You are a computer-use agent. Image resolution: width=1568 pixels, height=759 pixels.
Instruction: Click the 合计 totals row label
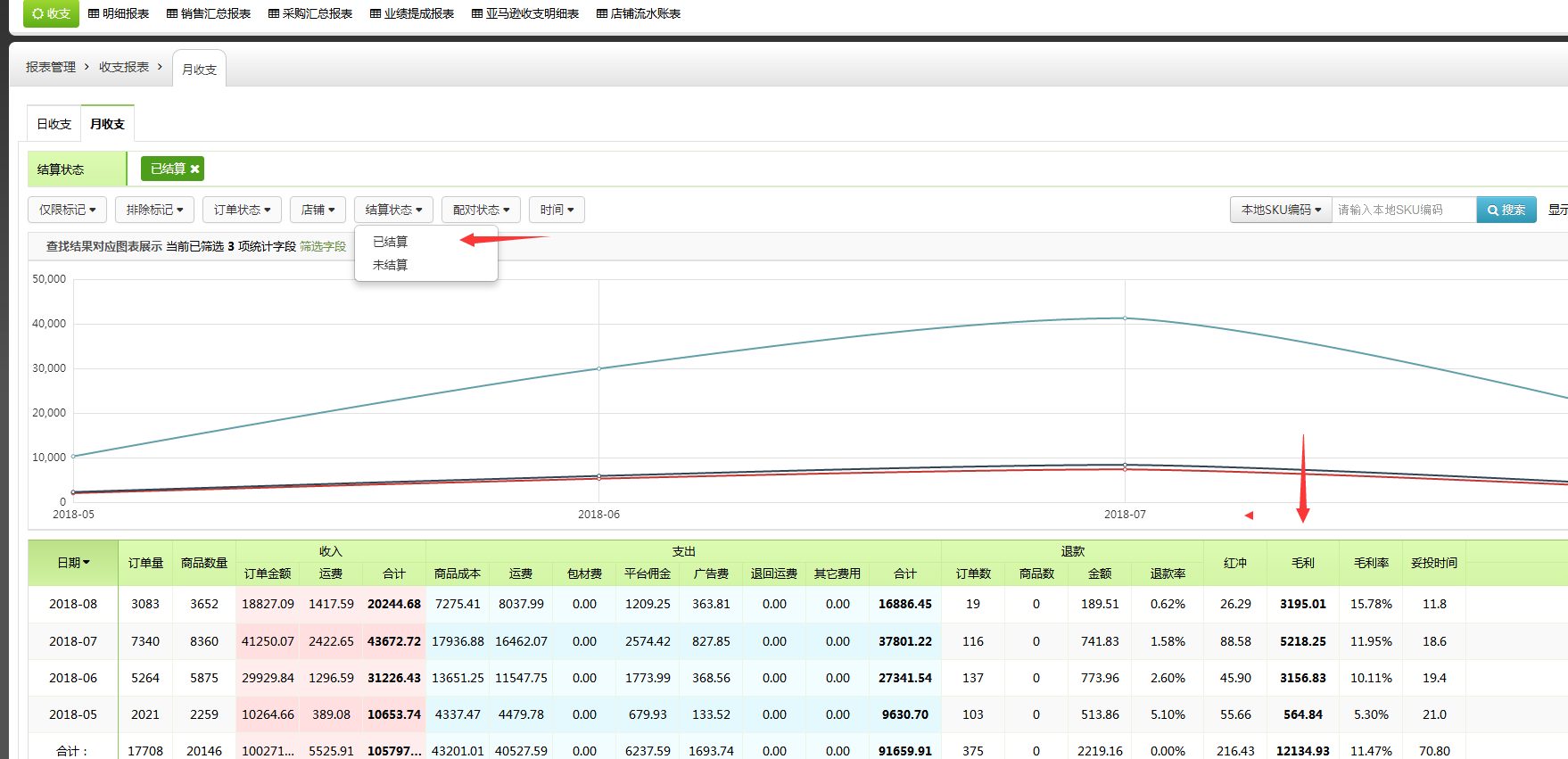coord(73,751)
